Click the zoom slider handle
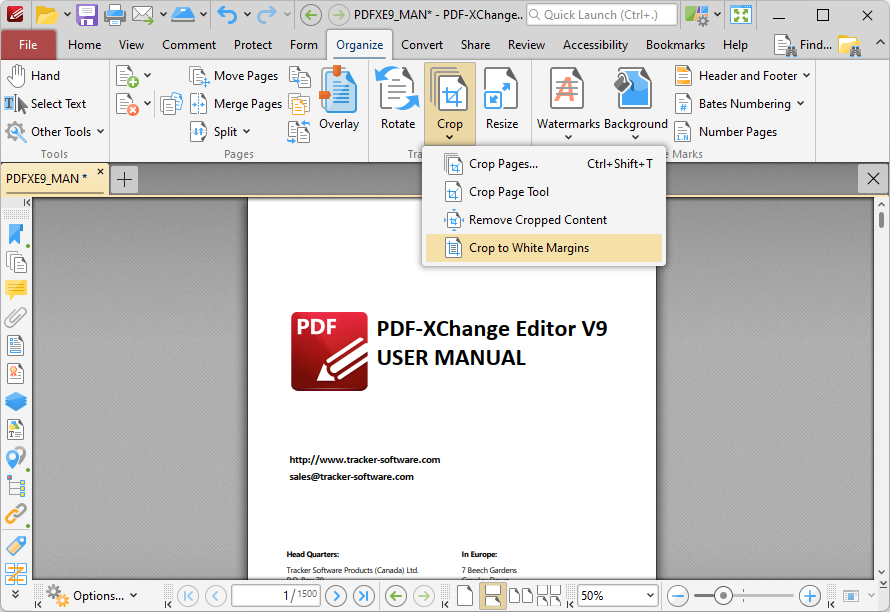This screenshot has height=612, width=890. pos(723,596)
